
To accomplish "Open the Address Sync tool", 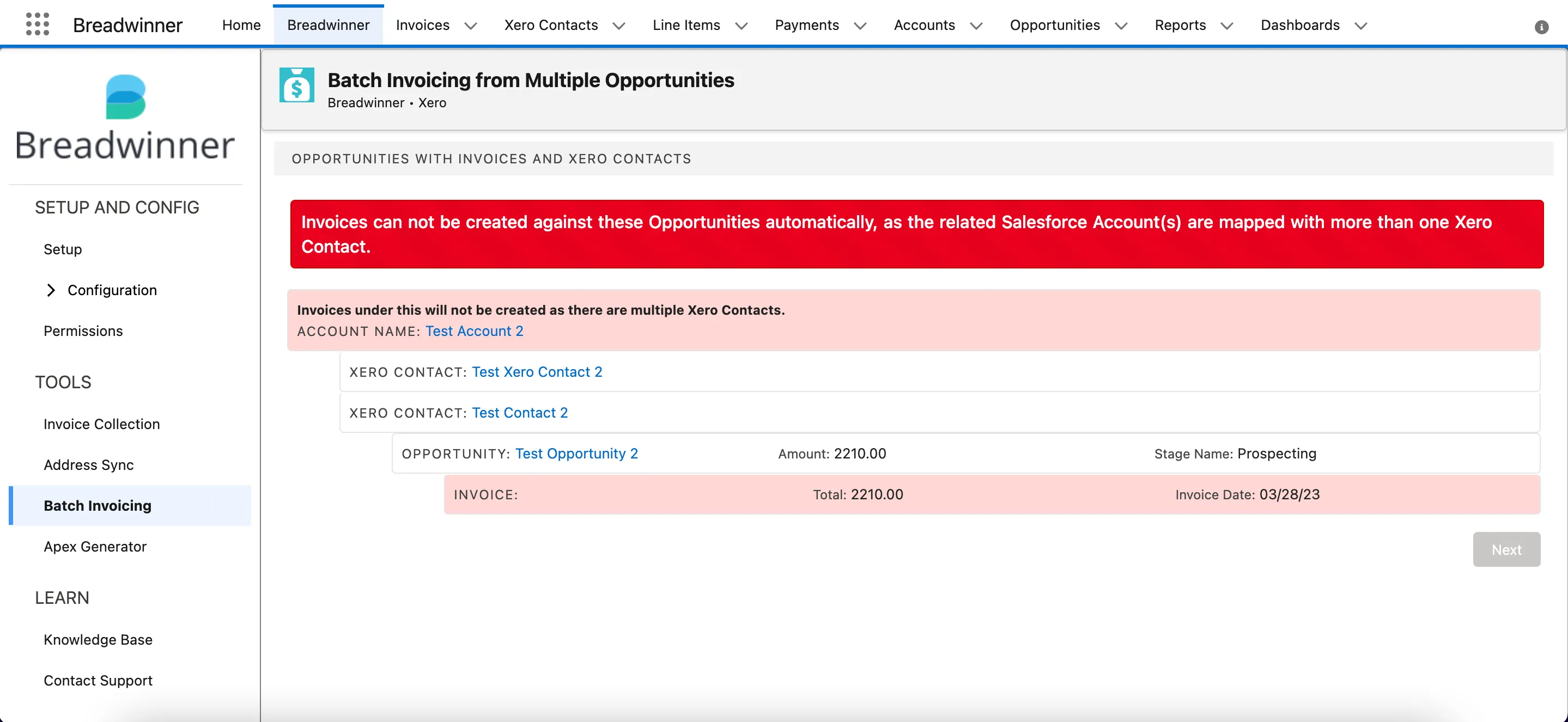I will [x=88, y=464].
